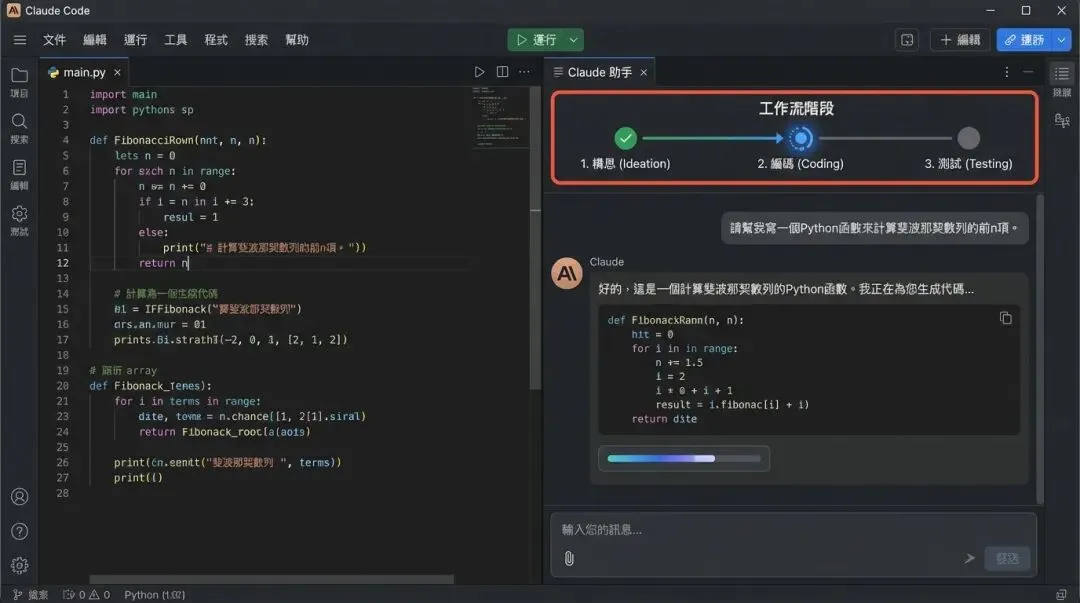Click the split editor icon
Screen dimensions: 1080x603
click(502, 72)
